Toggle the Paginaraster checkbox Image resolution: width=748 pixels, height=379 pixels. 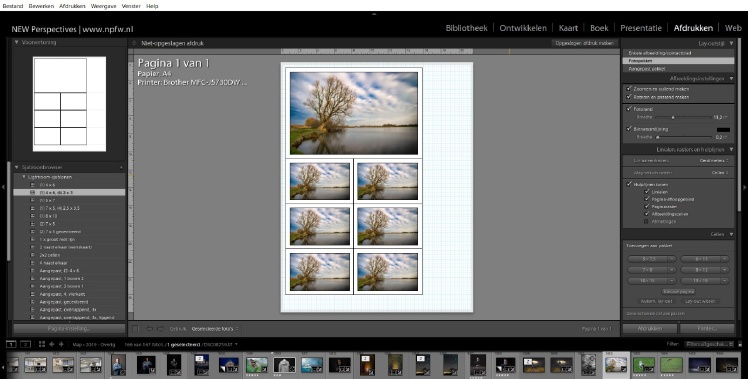point(647,207)
